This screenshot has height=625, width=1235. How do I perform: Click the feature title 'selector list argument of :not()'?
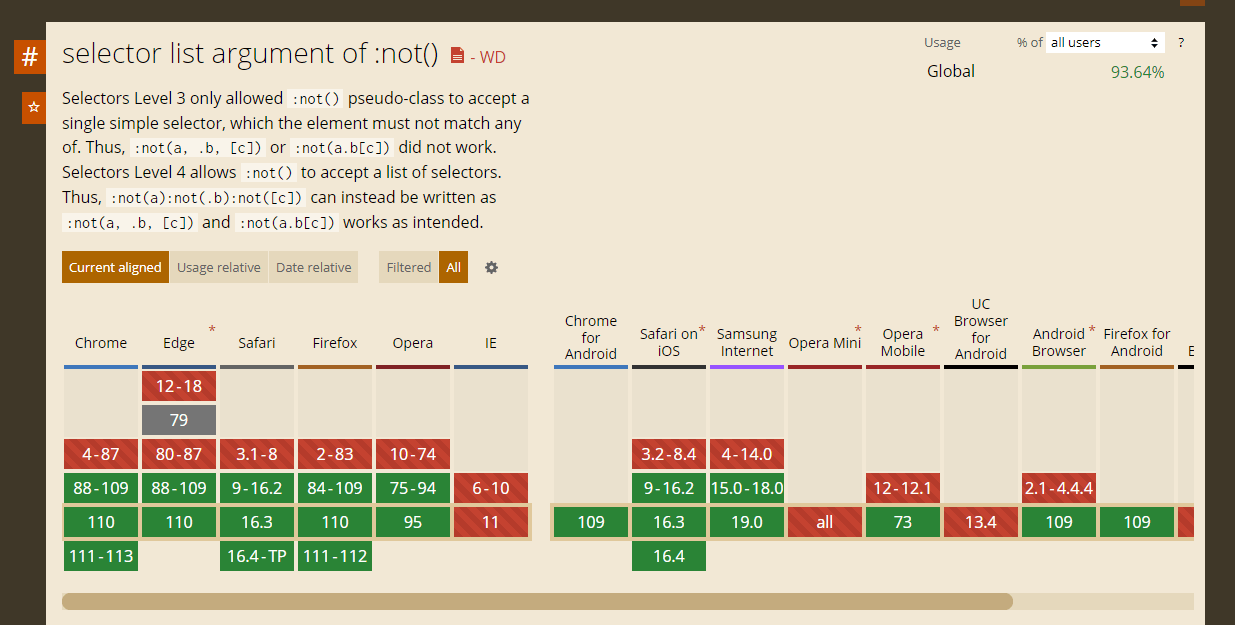coord(250,54)
